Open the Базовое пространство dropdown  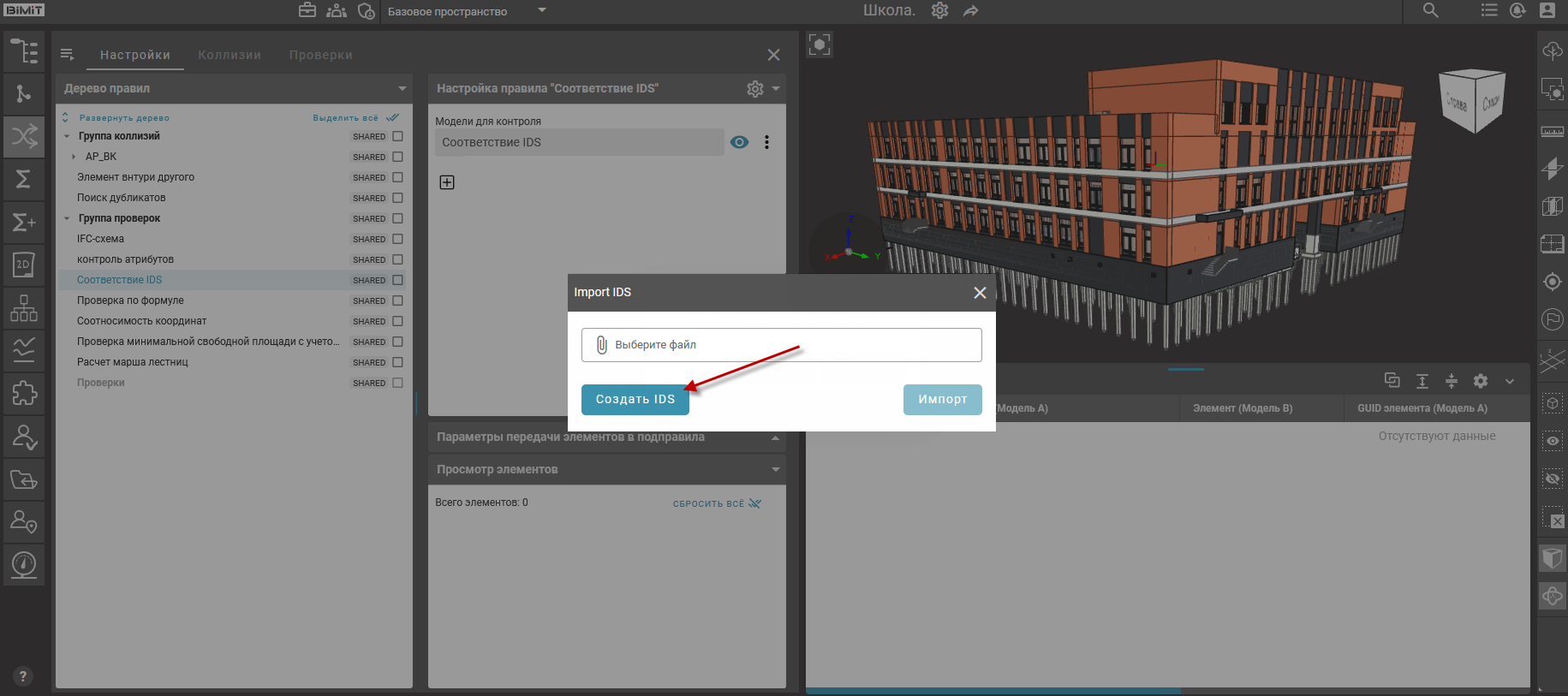coord(467,11)
